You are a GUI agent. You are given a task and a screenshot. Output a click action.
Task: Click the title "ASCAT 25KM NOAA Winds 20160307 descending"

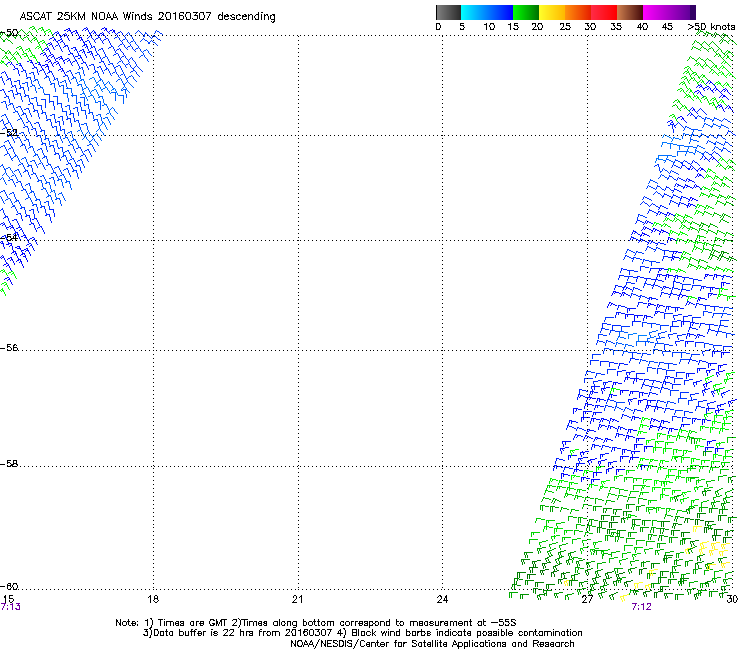coord(147,16)
